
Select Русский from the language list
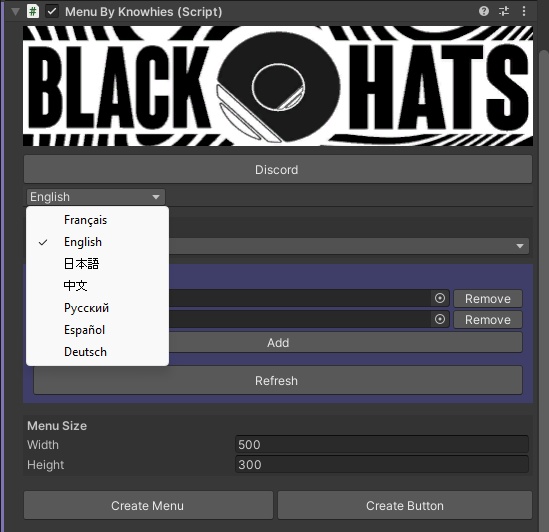coord(97,308)
